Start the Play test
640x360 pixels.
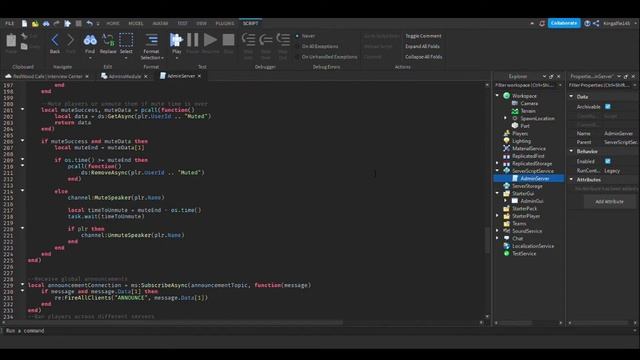coord(176,40)
